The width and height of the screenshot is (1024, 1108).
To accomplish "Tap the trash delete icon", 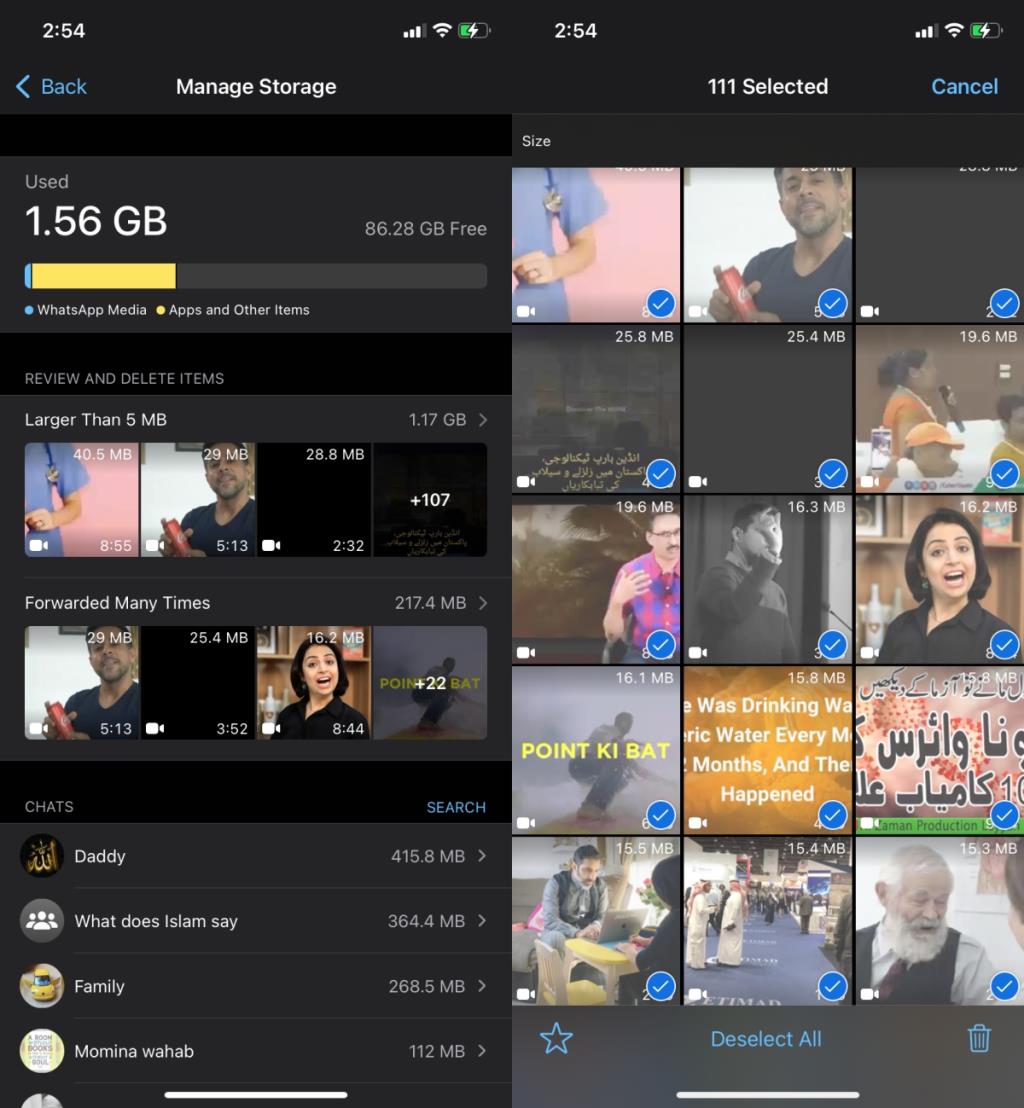I will pyautogui.click(x=980, y=1038).
